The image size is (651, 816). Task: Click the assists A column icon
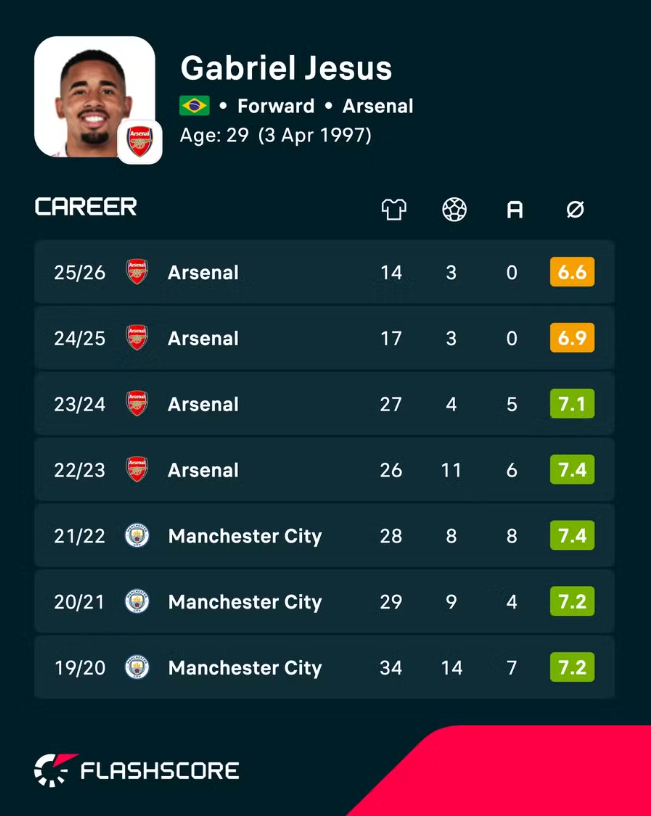coord(515,210)
